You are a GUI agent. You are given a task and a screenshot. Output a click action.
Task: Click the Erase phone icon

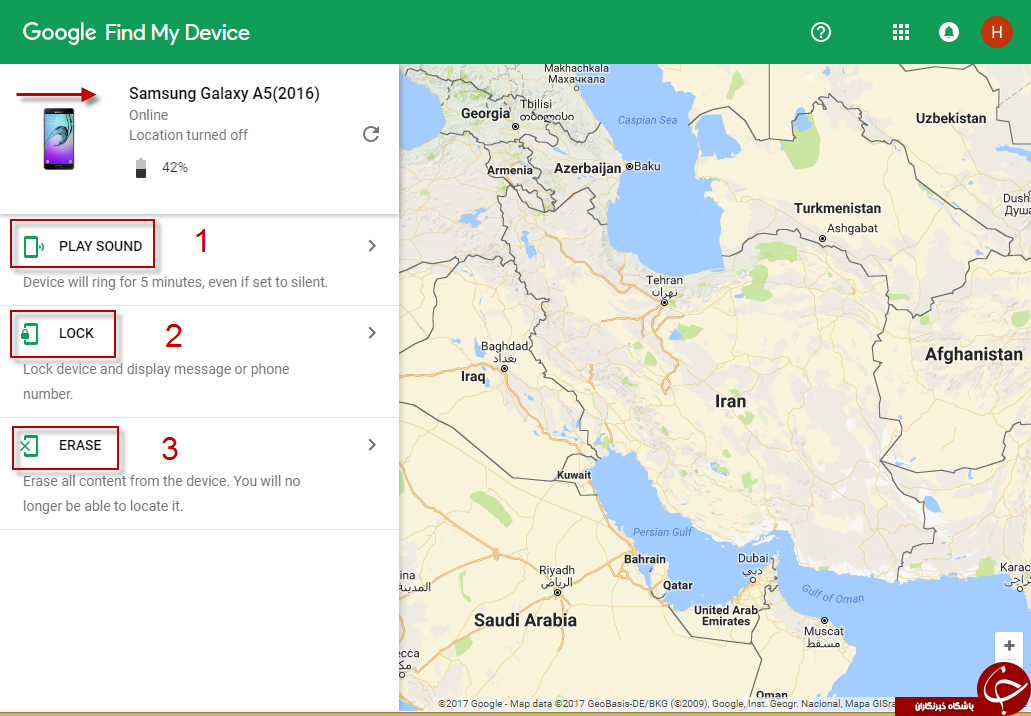click(29, 446)
